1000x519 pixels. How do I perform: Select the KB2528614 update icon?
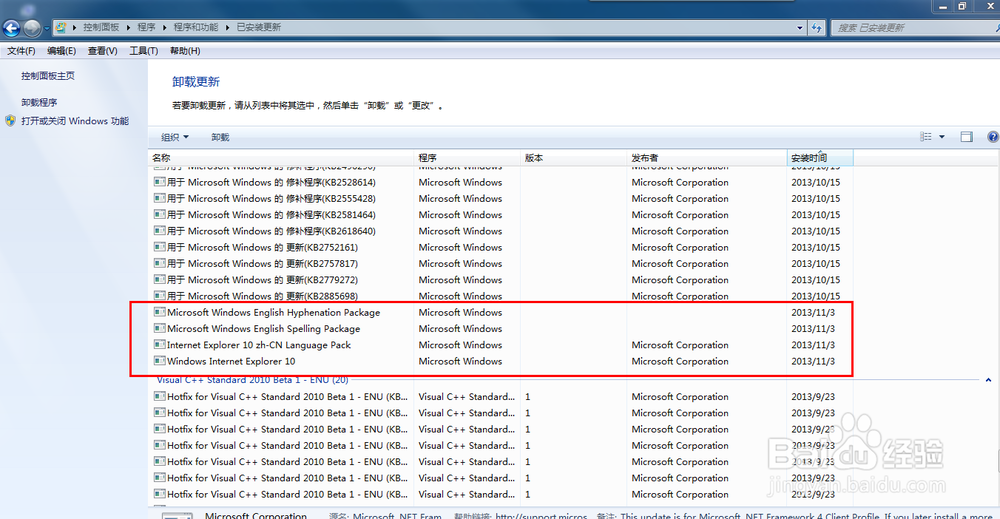[159, 182]
